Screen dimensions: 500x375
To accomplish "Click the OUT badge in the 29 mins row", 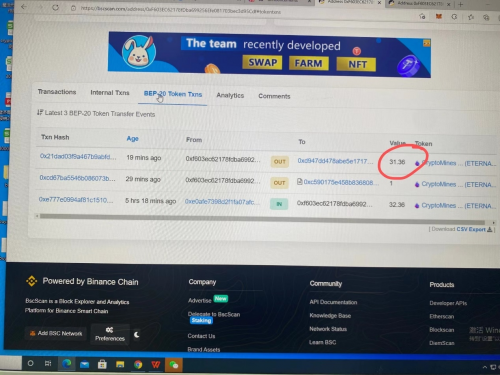I will 279,183.
